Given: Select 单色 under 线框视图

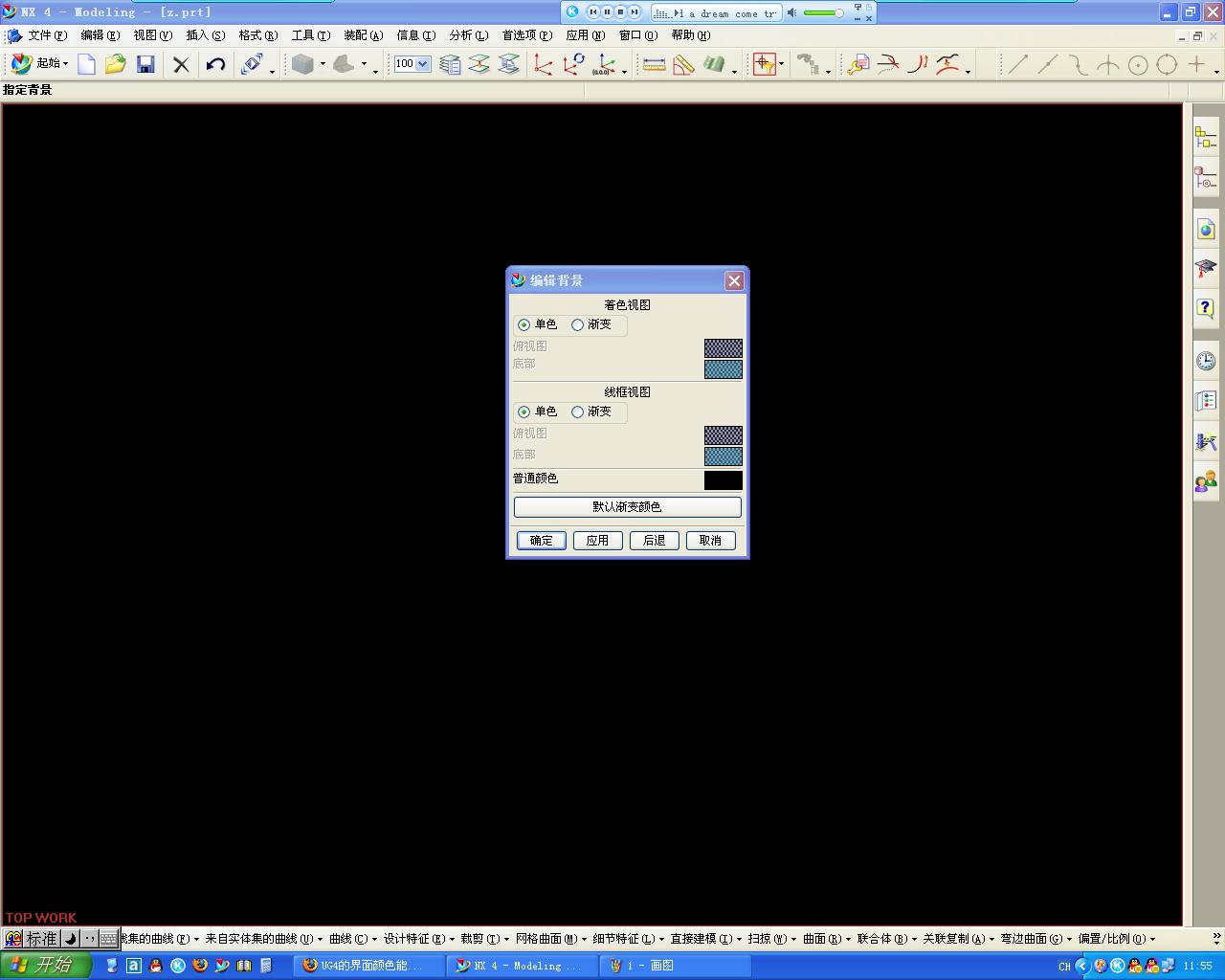Looking at the screenshot, I should [537, 412].
